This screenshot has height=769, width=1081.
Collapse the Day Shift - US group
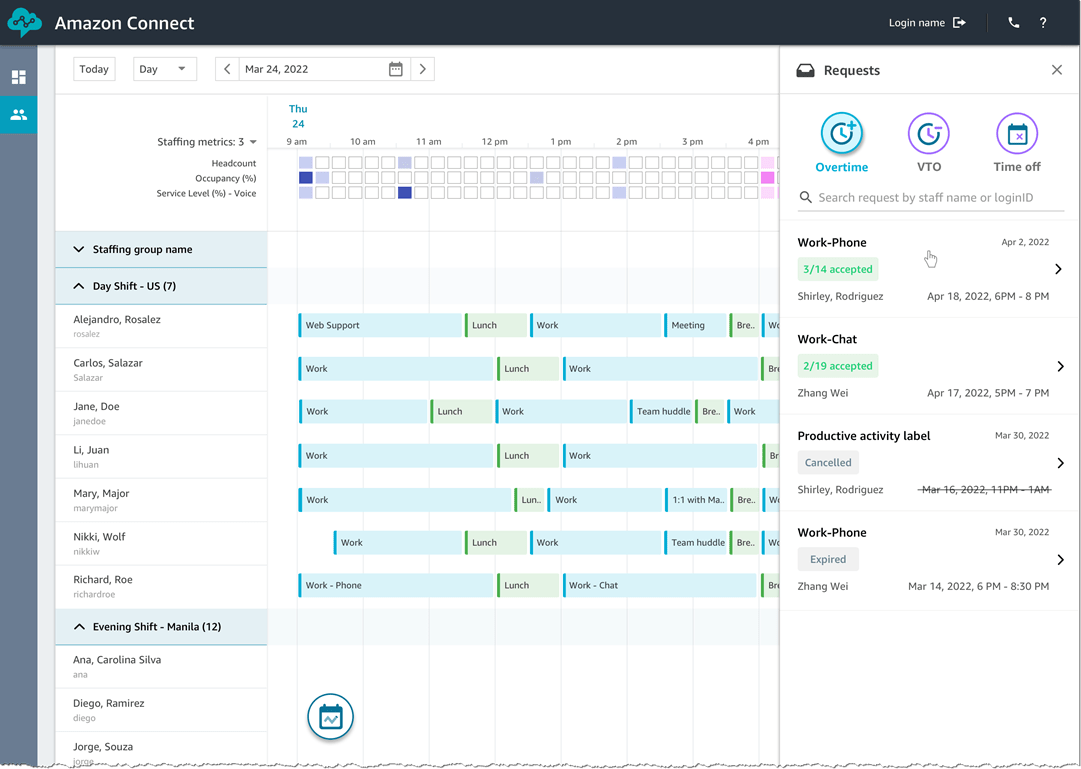pyautogui.click(x=78, y=286)
